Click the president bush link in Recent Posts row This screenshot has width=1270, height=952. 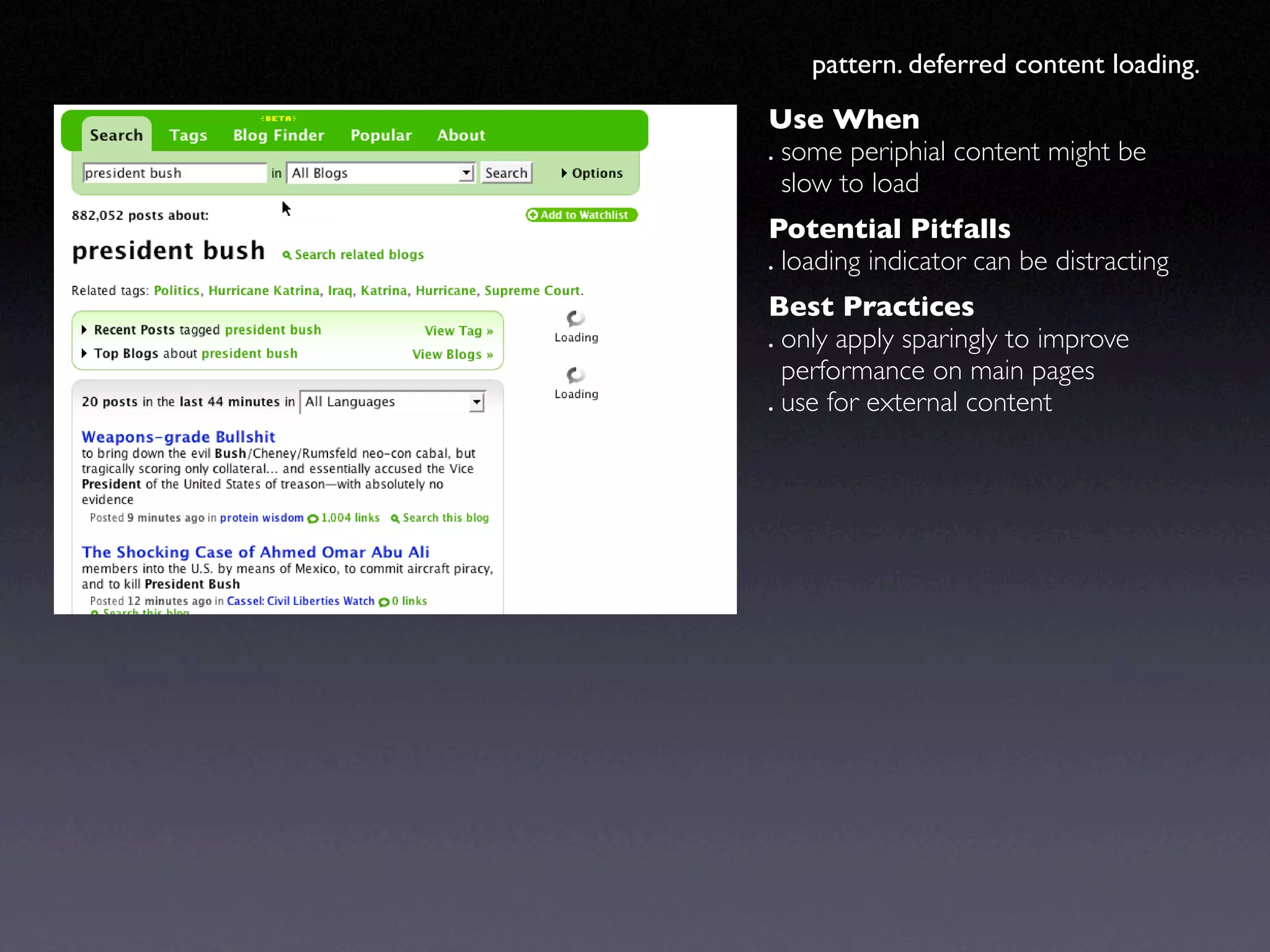click(273, 330)
